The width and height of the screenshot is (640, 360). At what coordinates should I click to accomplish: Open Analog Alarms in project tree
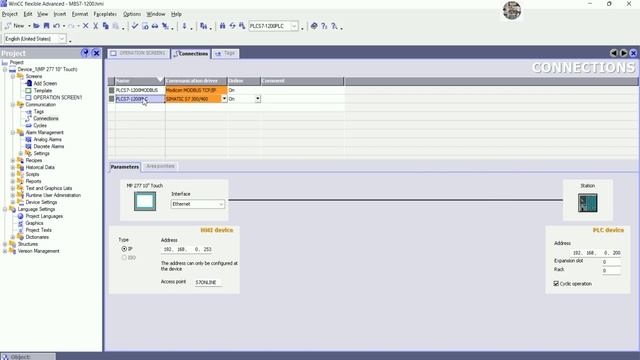pos(47,139)
